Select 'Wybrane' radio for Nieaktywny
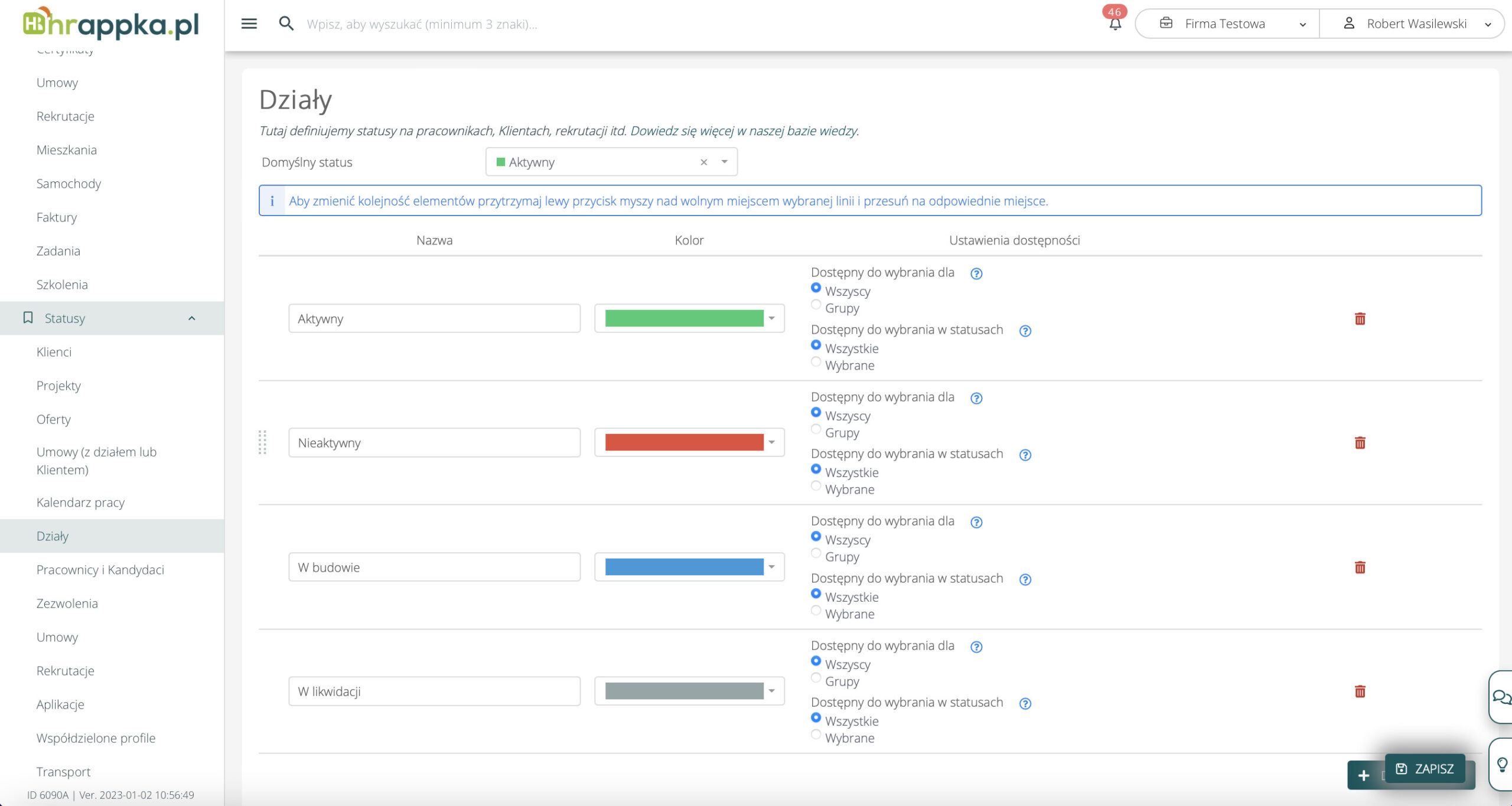Viewport: 1512px width, 806px height. coord(816,486)
